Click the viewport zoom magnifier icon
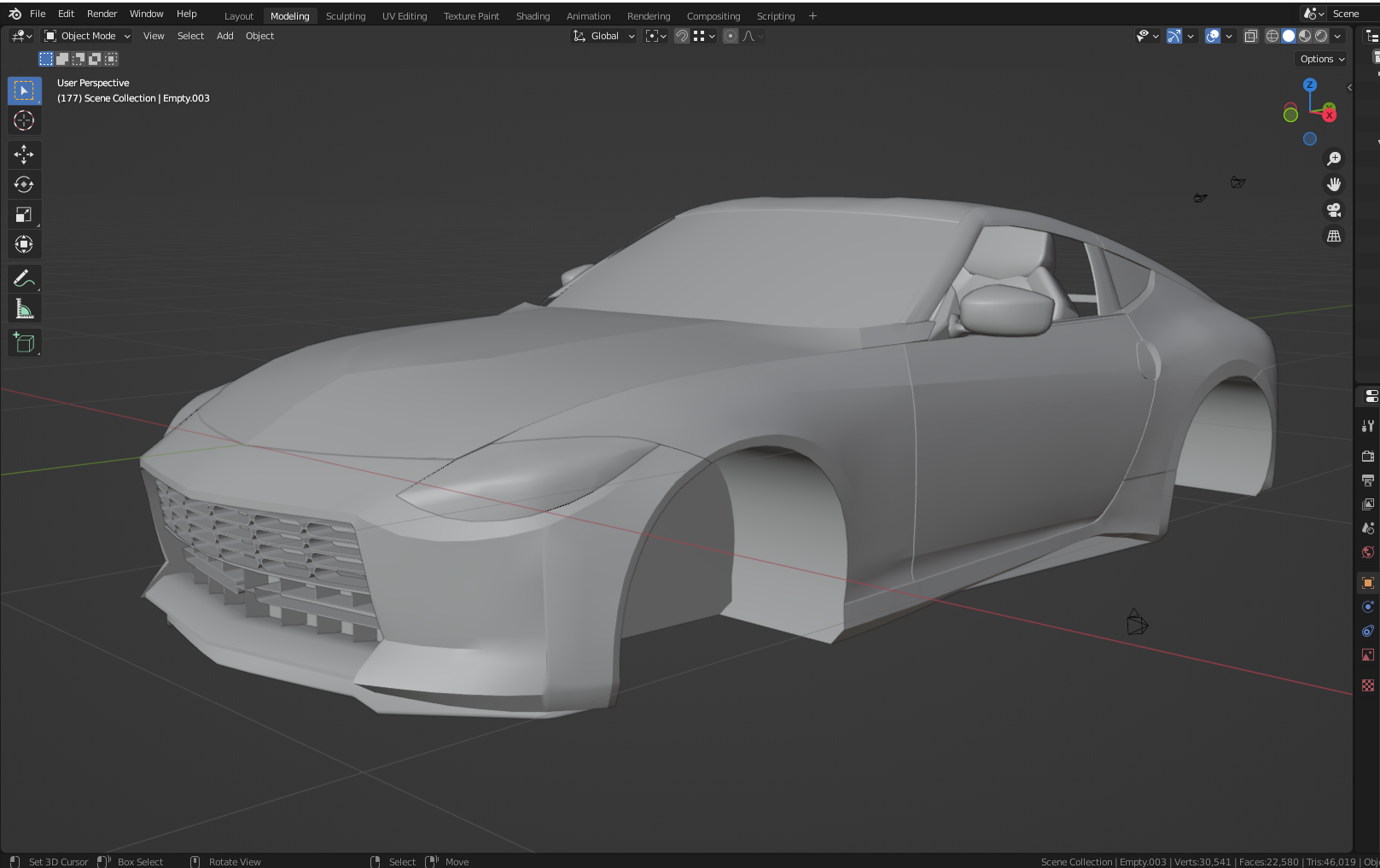Image resolution: width=1380 pixels, height=868 pixels. pos(1334,159)
